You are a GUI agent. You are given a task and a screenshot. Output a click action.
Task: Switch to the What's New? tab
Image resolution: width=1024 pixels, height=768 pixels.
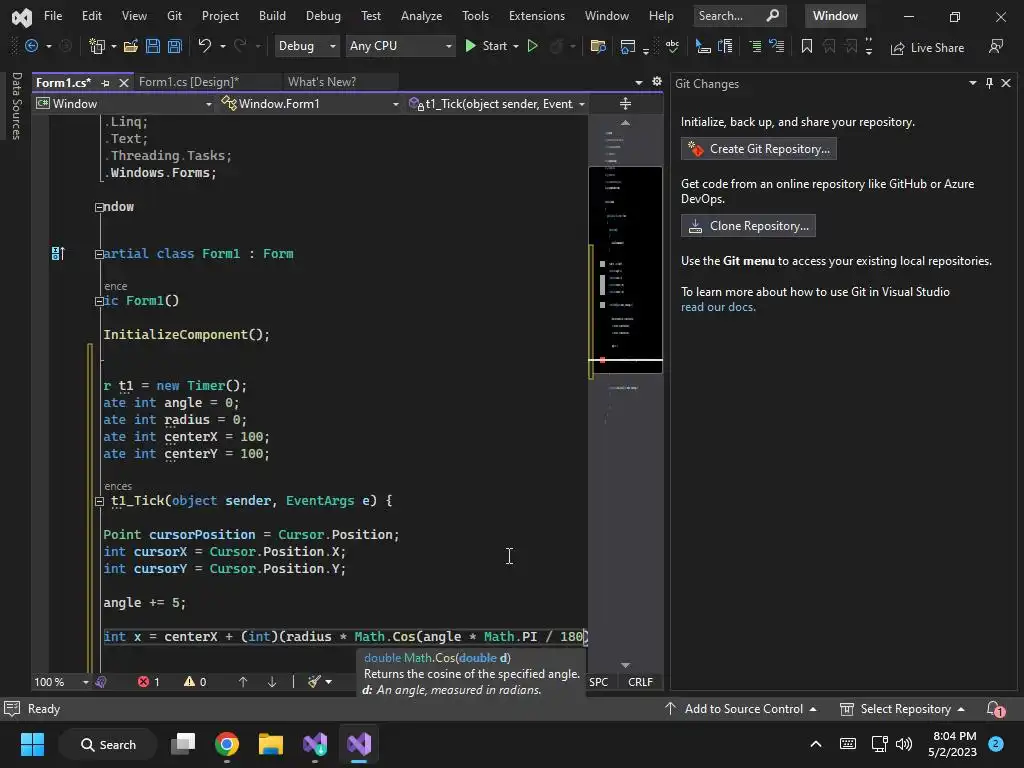tap(322, 82)
